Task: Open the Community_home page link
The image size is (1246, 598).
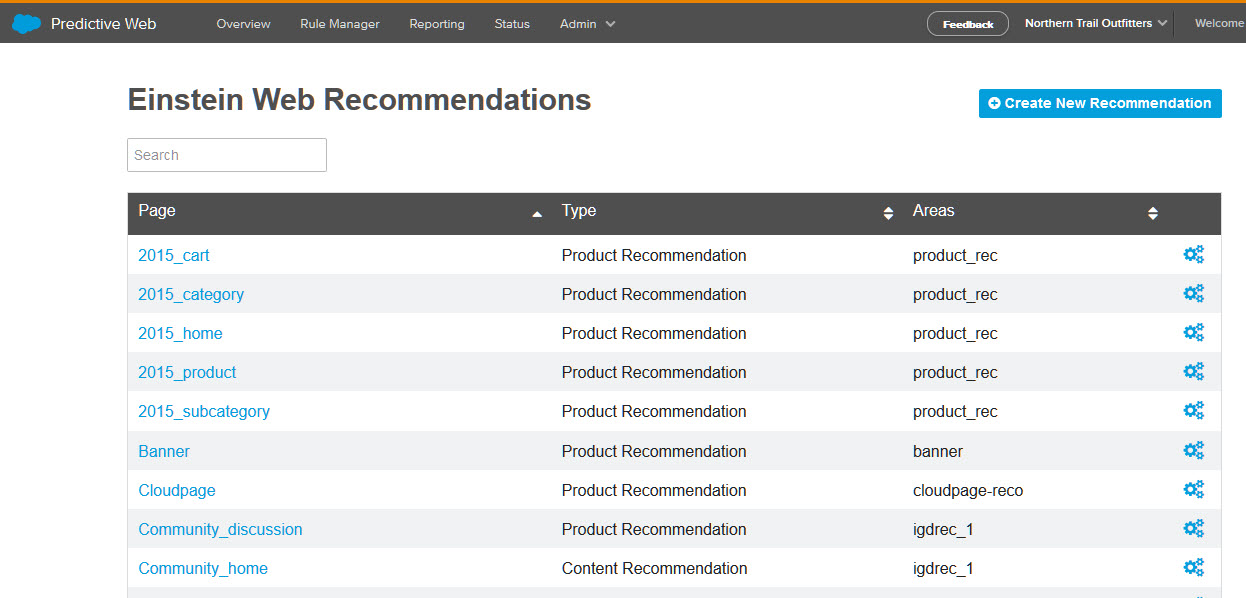Action: [x=203, y=568]
